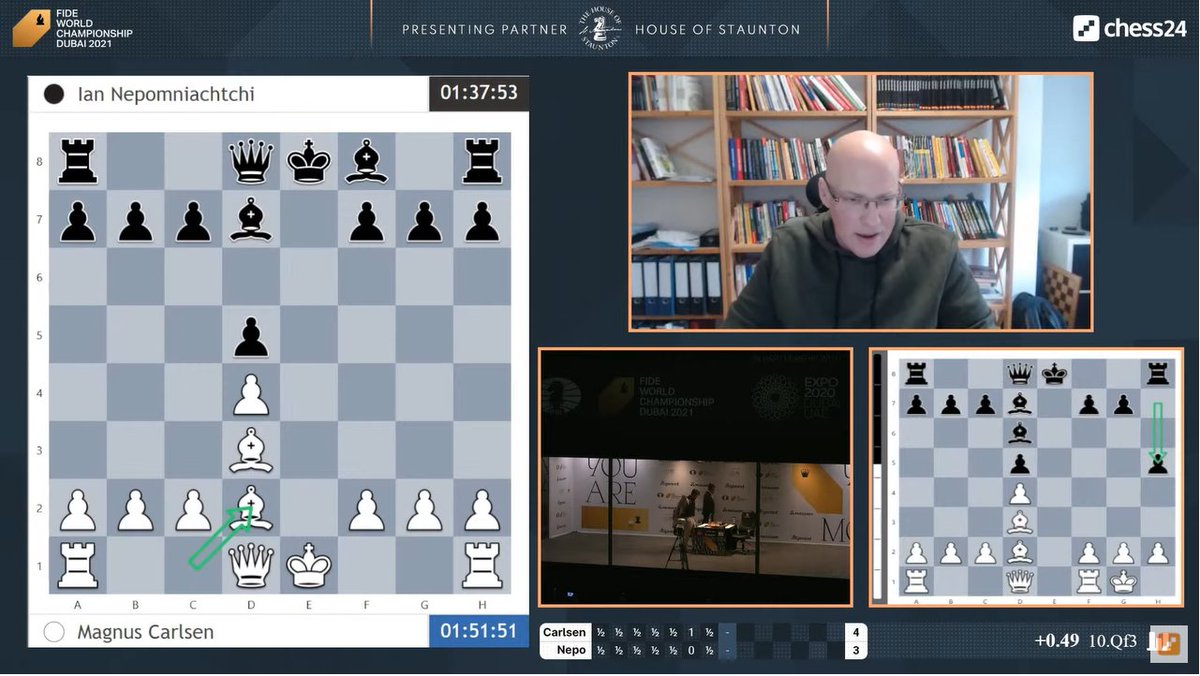The width and height of the screenshot is (1200, 676).
Task: Click the empty e4 square on main board
Action: click(309, 393)
